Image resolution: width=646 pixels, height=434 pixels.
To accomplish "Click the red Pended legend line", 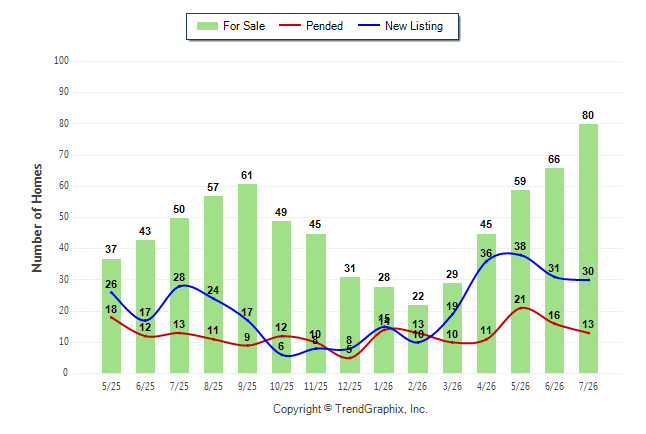I will 290,25.
